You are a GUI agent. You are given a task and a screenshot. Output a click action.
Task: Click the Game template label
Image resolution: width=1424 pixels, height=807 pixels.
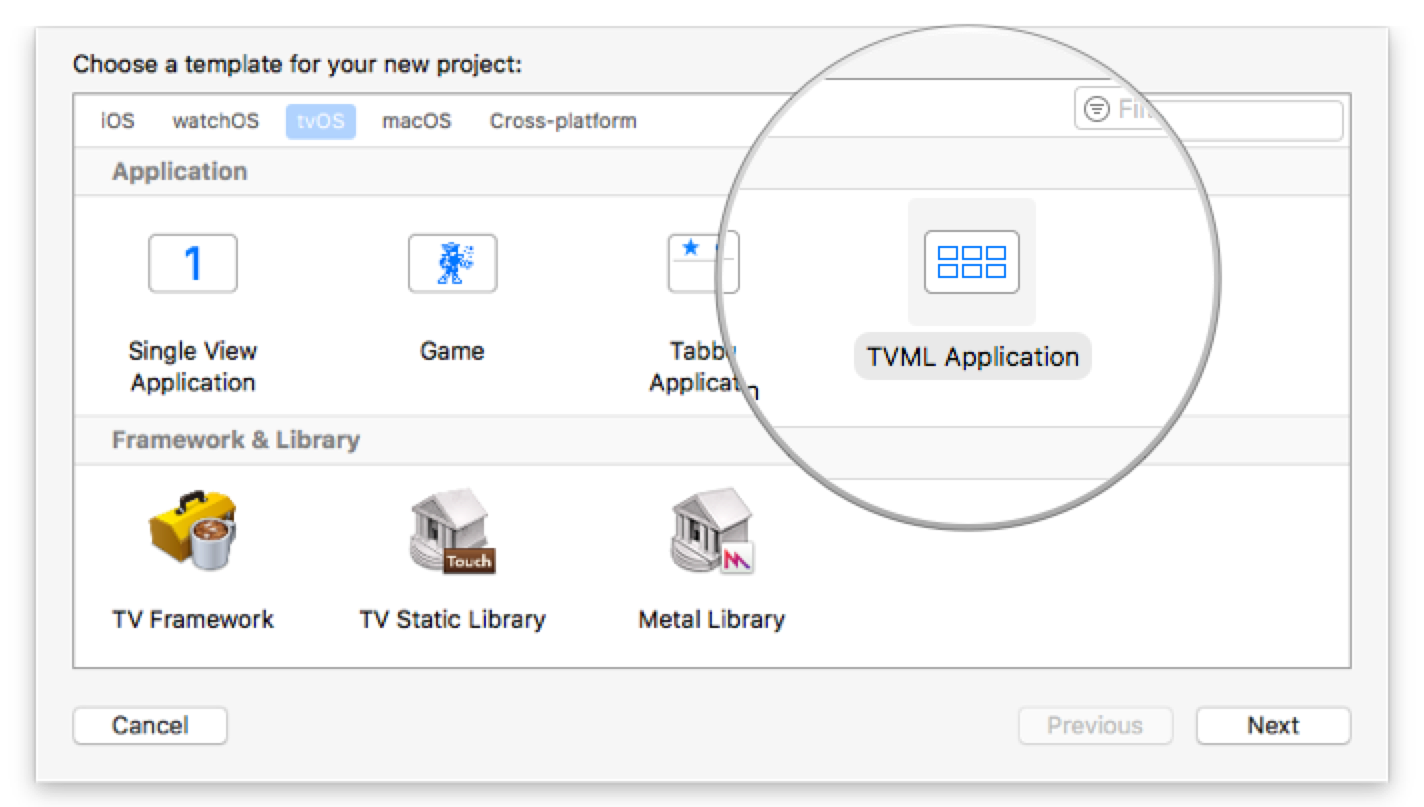pyautogui.click(x=452, y=351)
